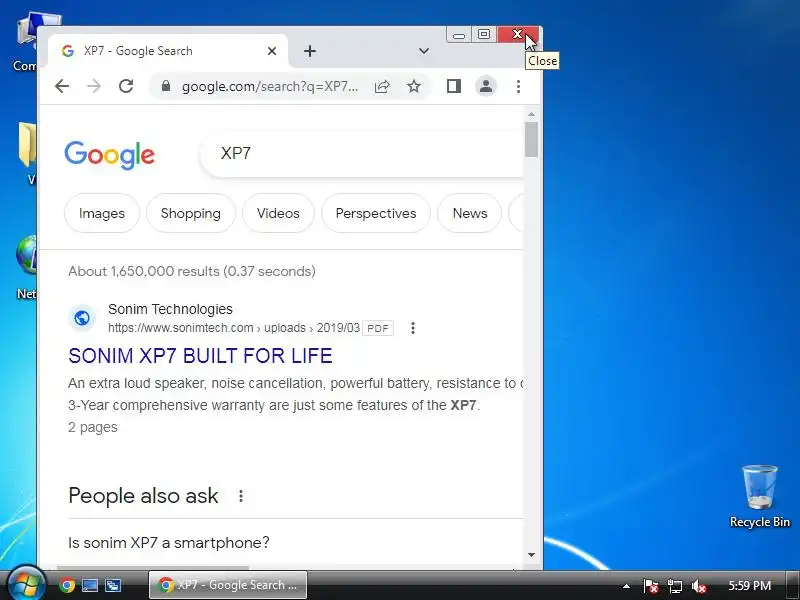Select the XP7 - Google Search tab
The image size is (800, 600).
point(168,51)
